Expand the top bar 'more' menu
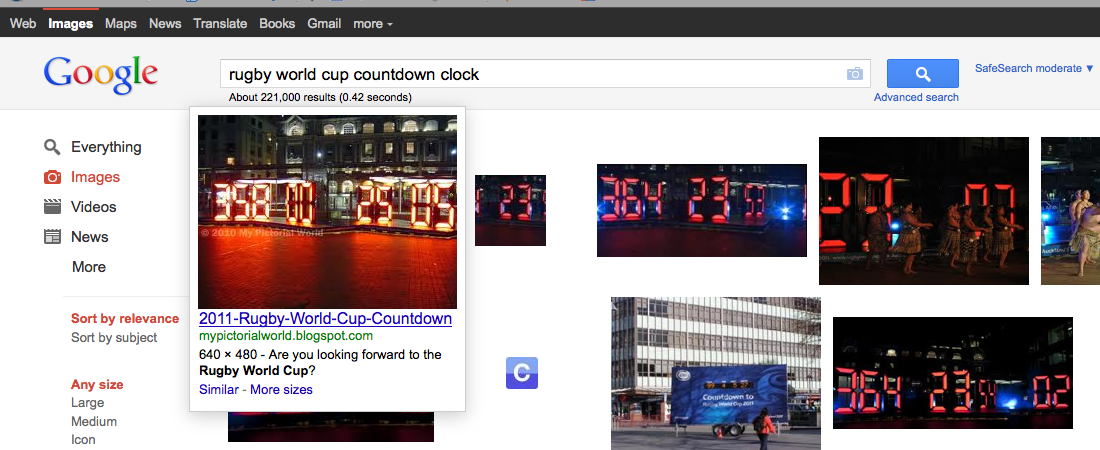Viewport: 1100px width, 450px height. (x=373, y=23)
